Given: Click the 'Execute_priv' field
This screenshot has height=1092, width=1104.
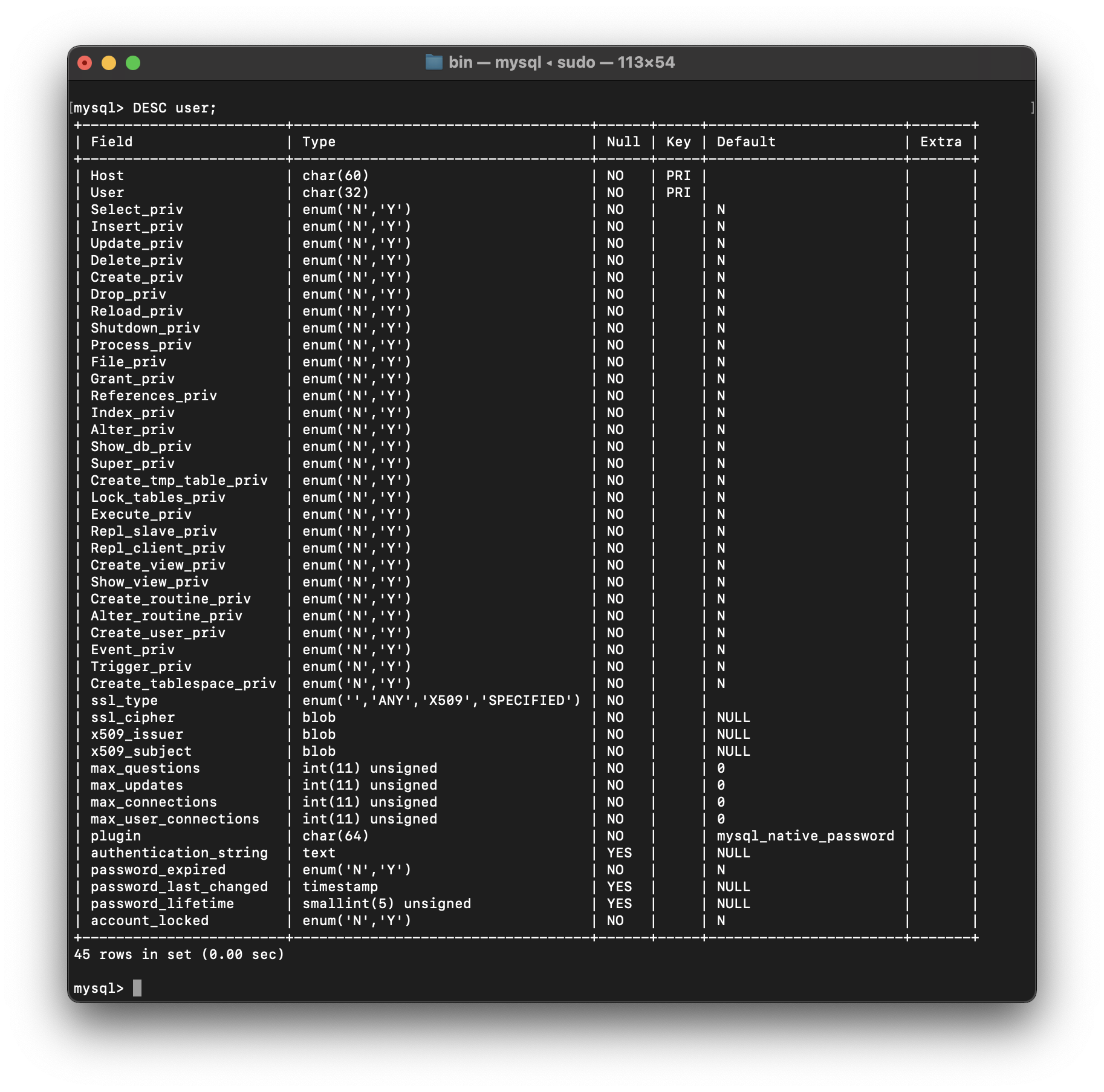Looking at the screenshot, I should 141,515.
